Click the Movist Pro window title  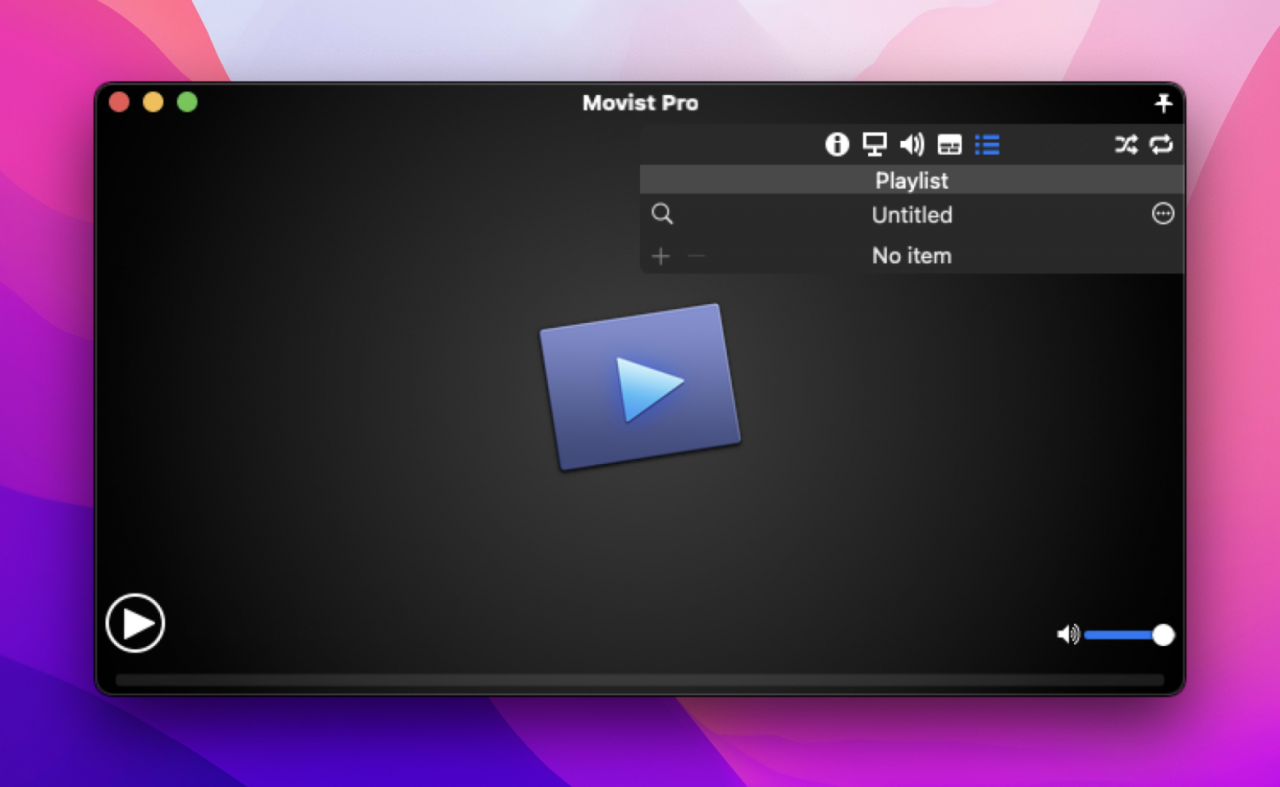pyautogui.click(x=640, y=103)
